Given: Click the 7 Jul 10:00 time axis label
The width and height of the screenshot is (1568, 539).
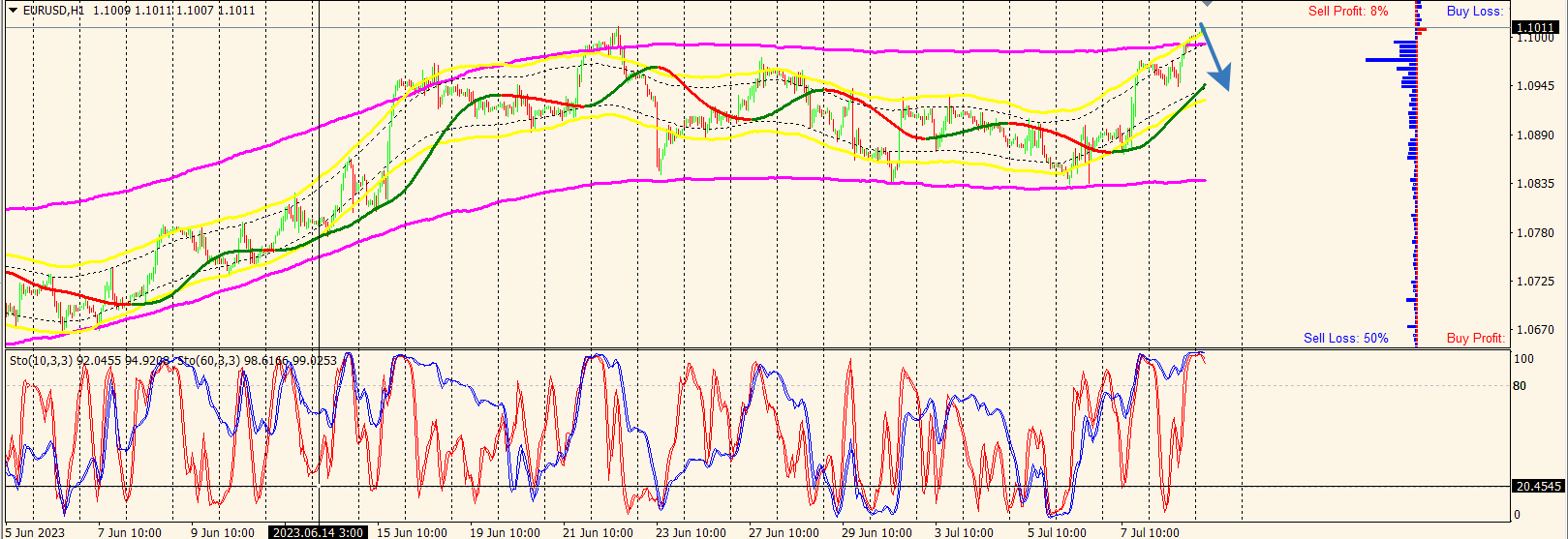Looking at the screenshot, I should (x=1150, y=532).
